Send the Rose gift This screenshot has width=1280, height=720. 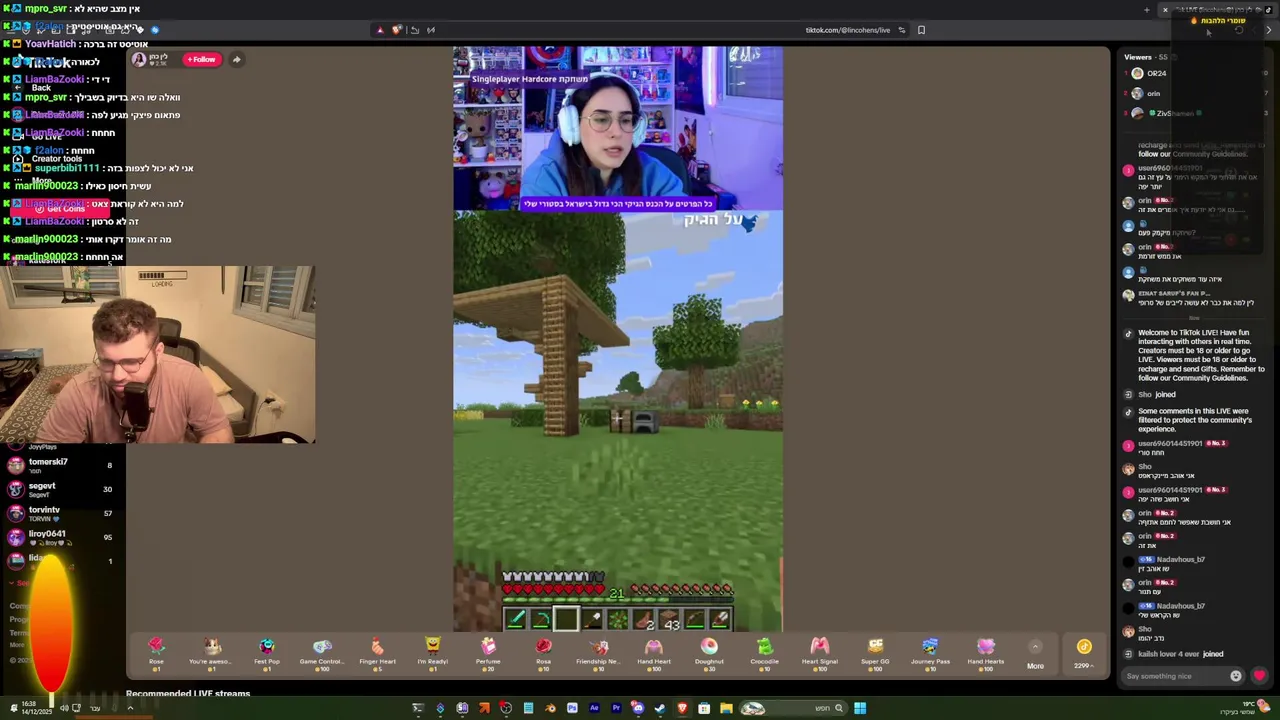156,653
